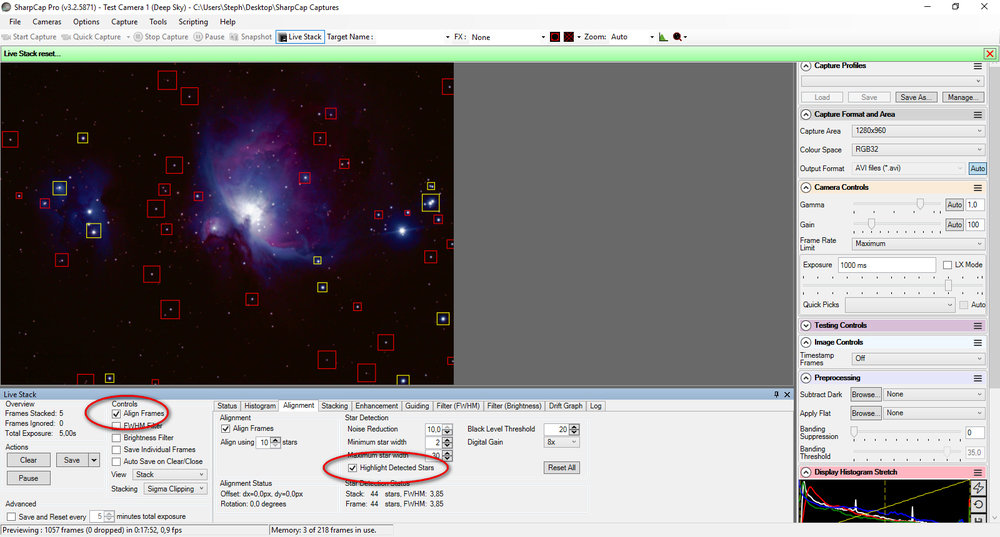Image resolution: width=1000 pixels, height=537 pixels.
Task: Click the Gamma Auto button
Action: point(954,205)
